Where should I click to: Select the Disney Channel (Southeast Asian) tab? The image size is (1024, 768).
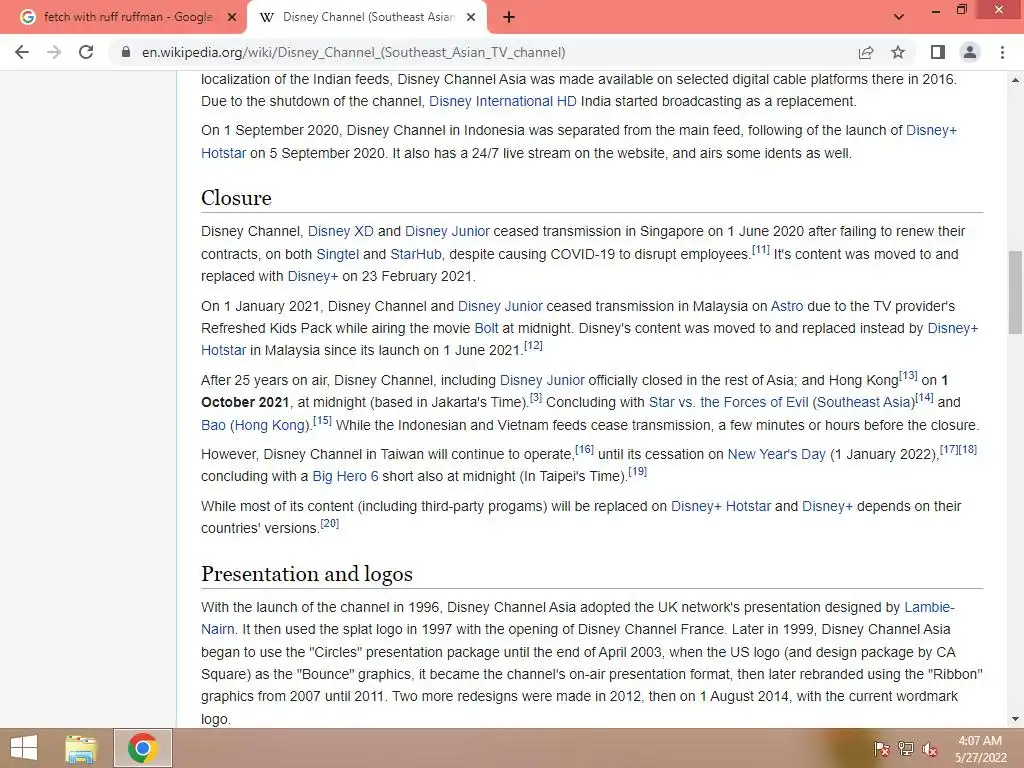pos(368,17)
